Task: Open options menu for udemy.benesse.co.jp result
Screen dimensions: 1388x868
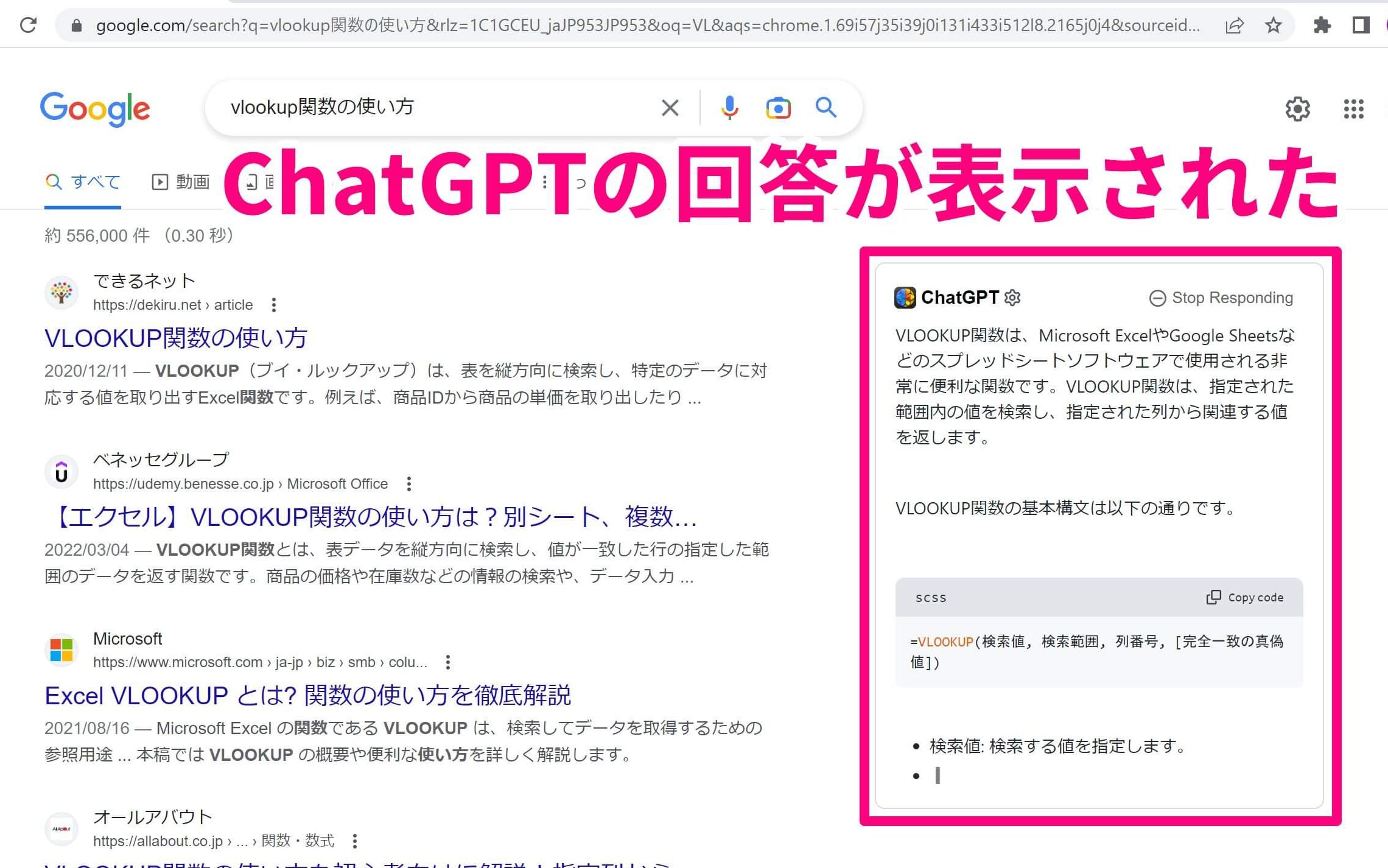Action: [x=409, y=484]
